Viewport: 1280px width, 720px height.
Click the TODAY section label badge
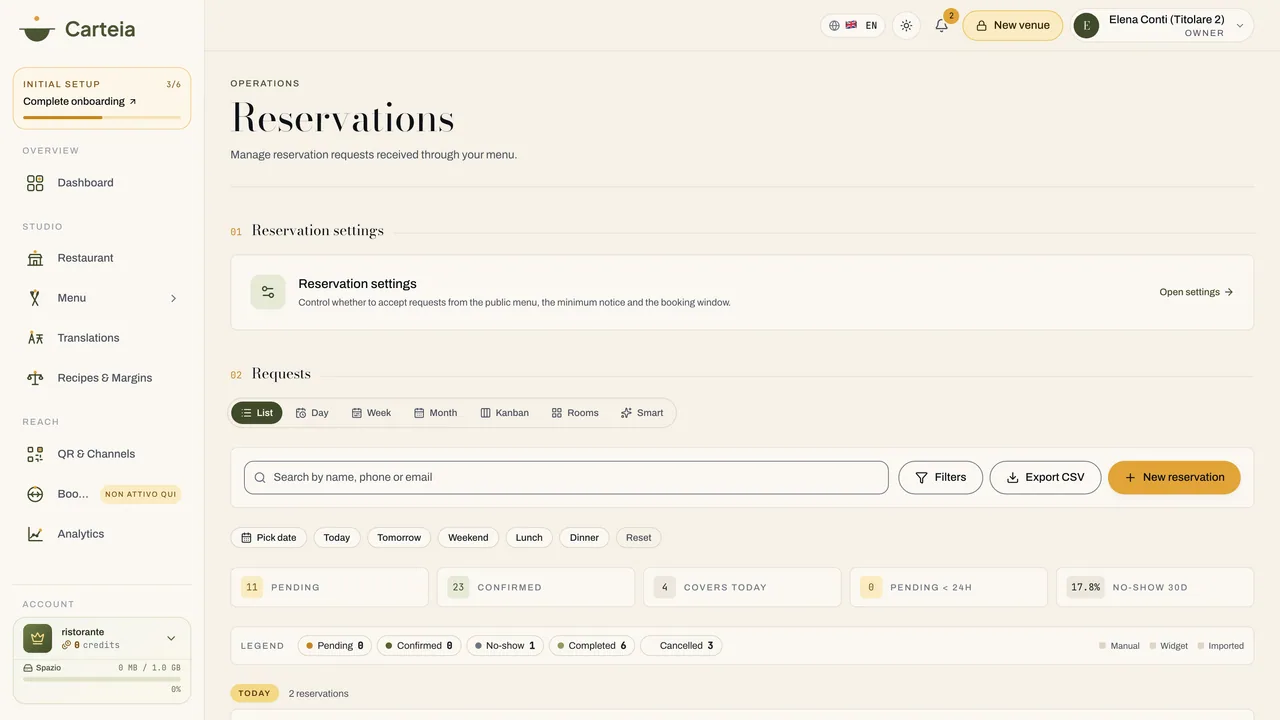pyautogui.click(x=255, y=693)
